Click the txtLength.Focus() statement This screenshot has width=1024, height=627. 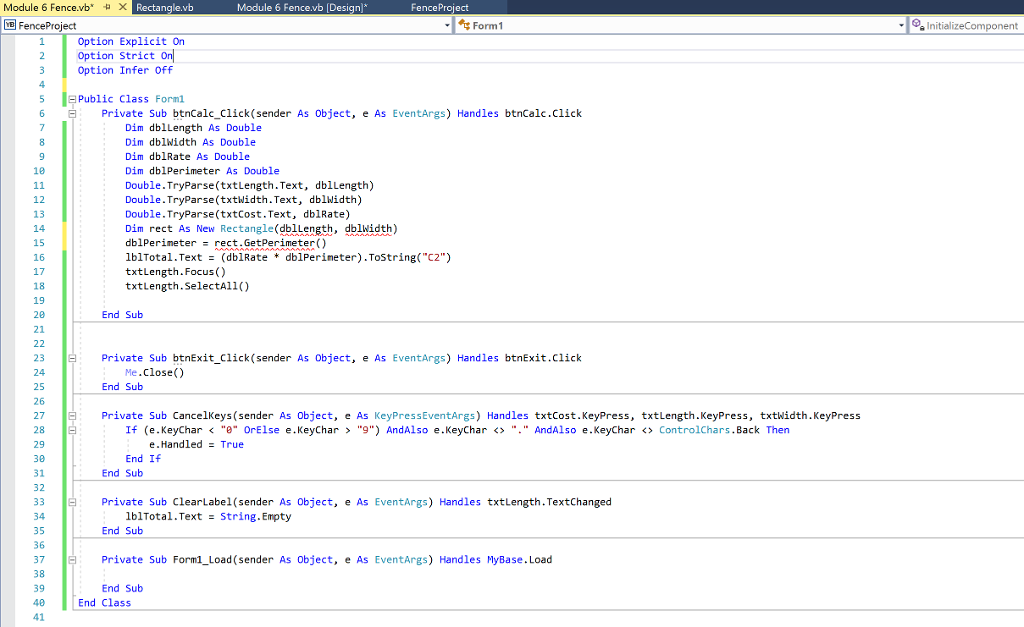(x=176, y=272)
